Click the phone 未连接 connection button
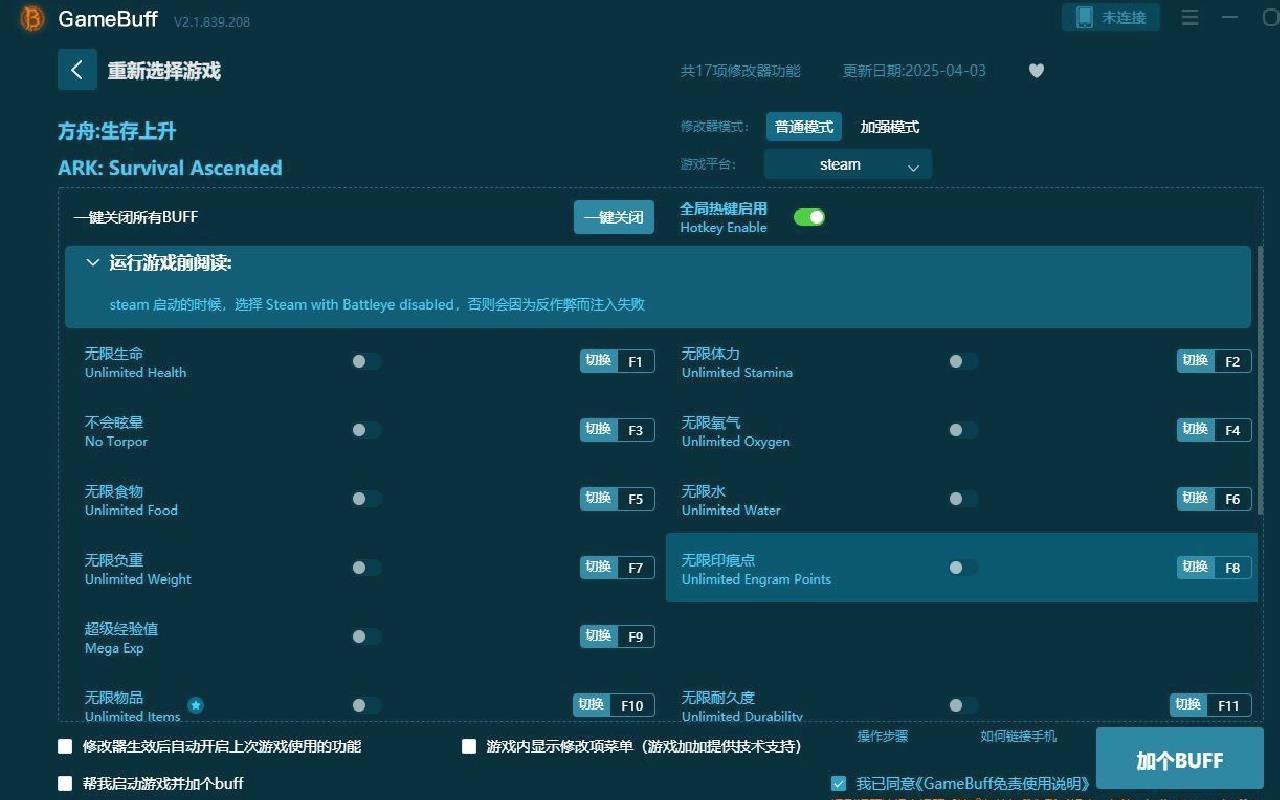This screenshot has height=800, width=1280. pos(1111,17)
